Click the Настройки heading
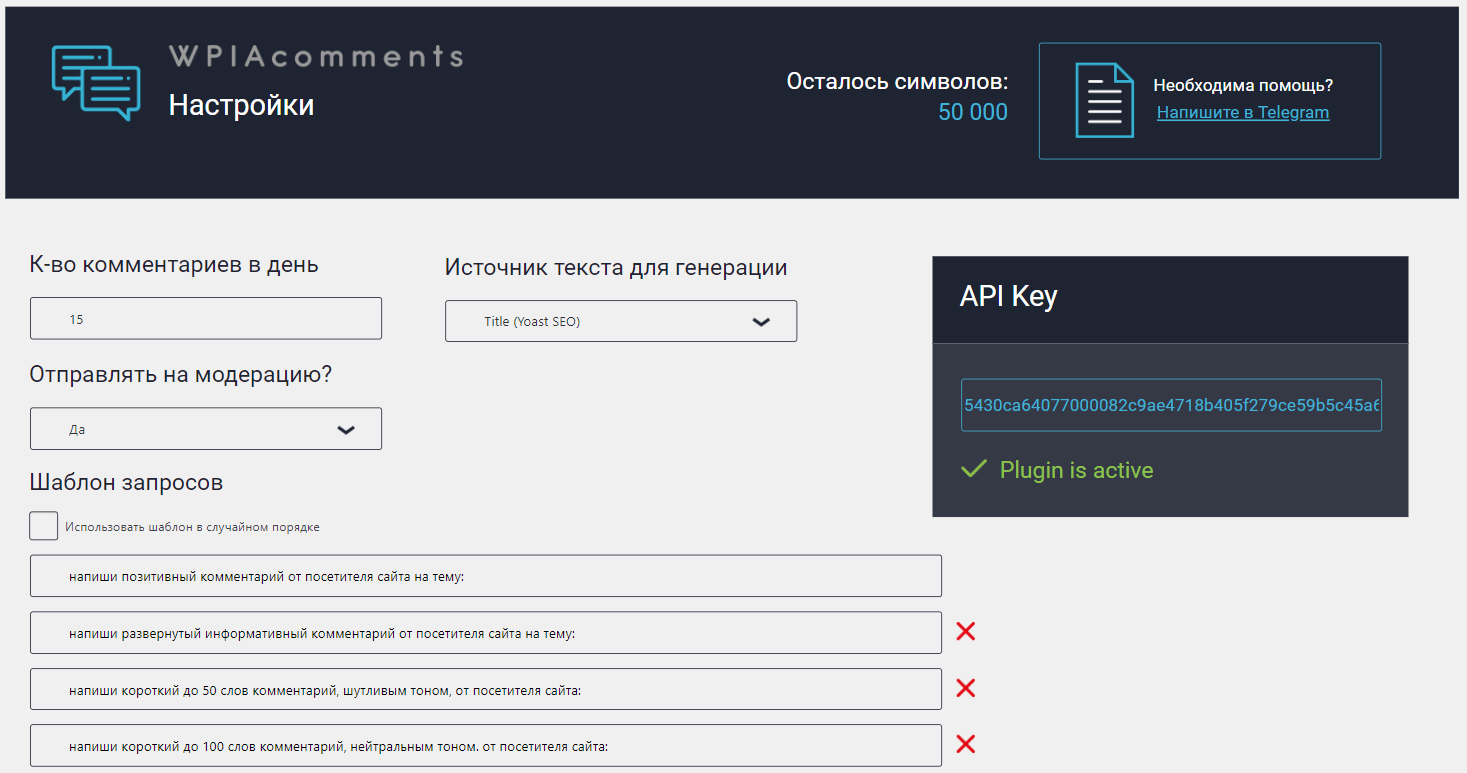The image size is (1467, 773). [x=241, y=105]
